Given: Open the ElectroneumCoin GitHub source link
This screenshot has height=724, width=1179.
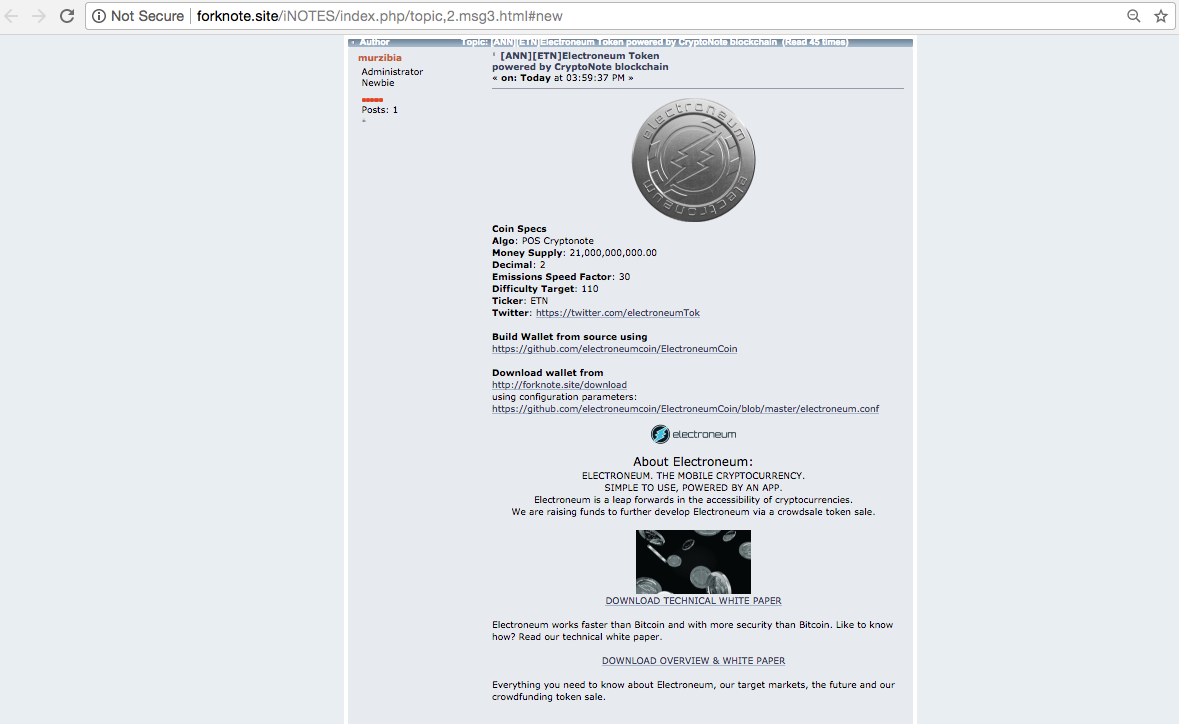Looking at the screenshot, I should click(x=614, y=349).
